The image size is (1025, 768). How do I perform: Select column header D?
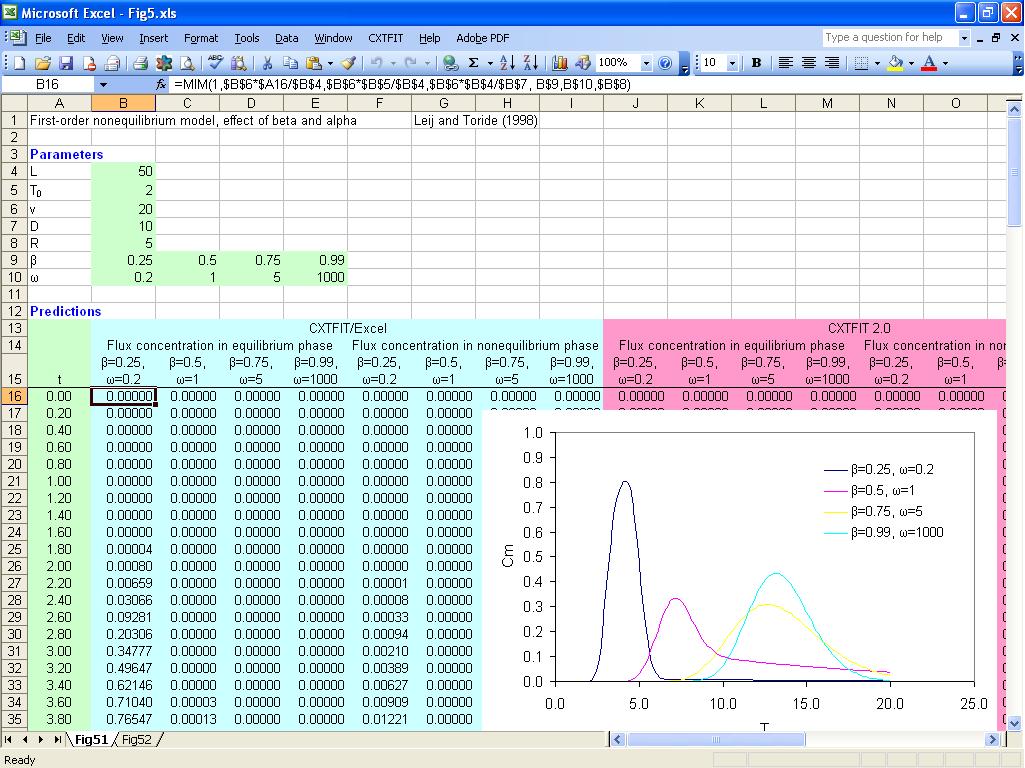point(251,103)
